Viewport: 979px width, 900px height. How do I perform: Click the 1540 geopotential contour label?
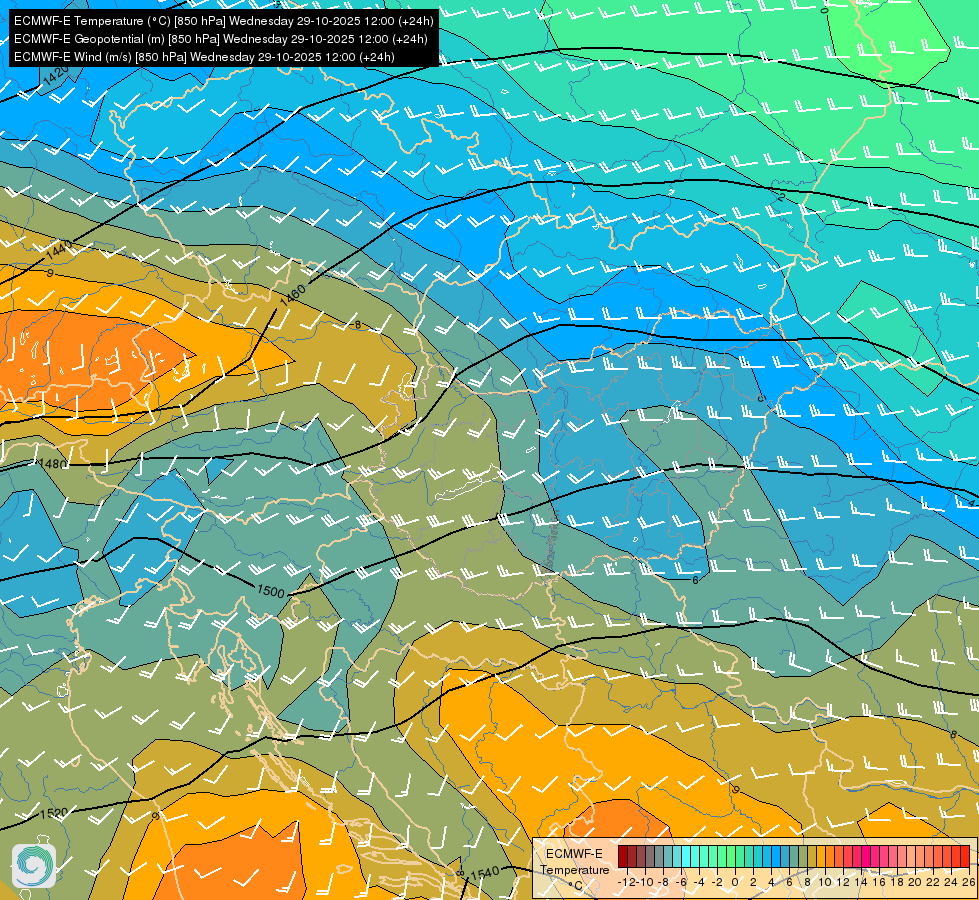(x=485, y=873)
